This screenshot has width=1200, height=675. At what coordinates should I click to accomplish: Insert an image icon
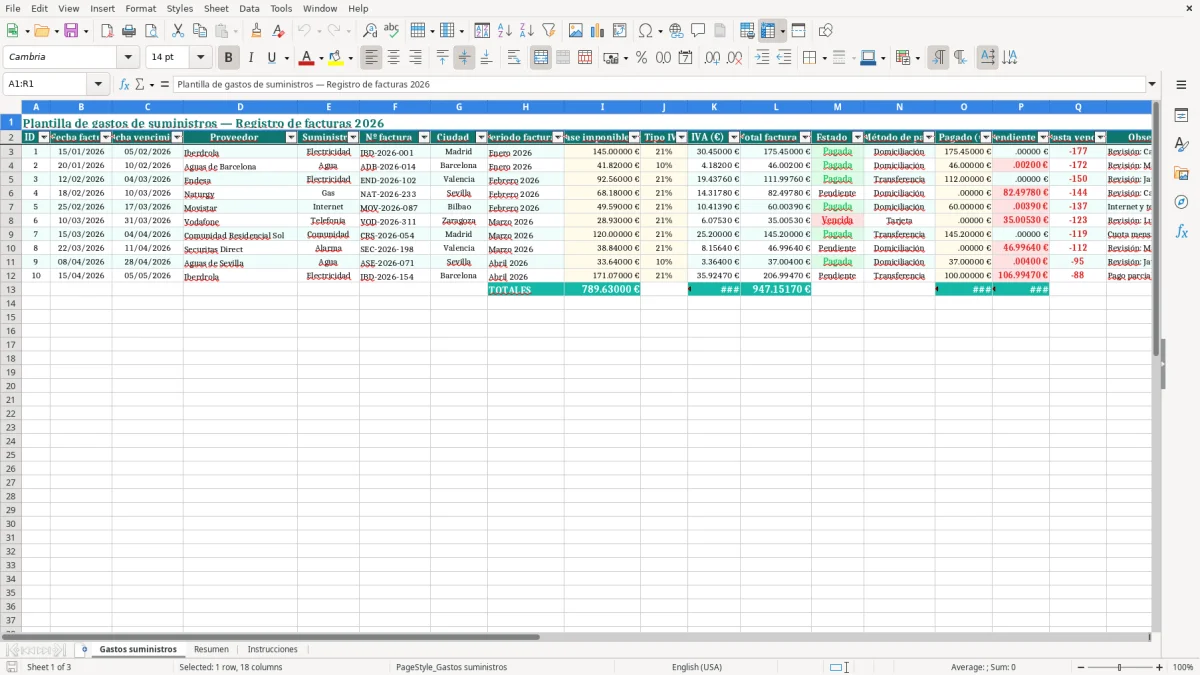pyautogui.click(x=575, y=31)
